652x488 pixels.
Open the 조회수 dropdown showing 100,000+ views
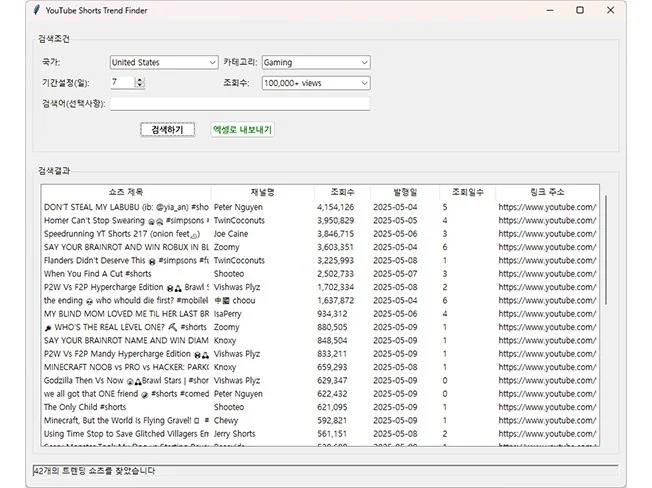pyautogui.click(x=315, y=83)
